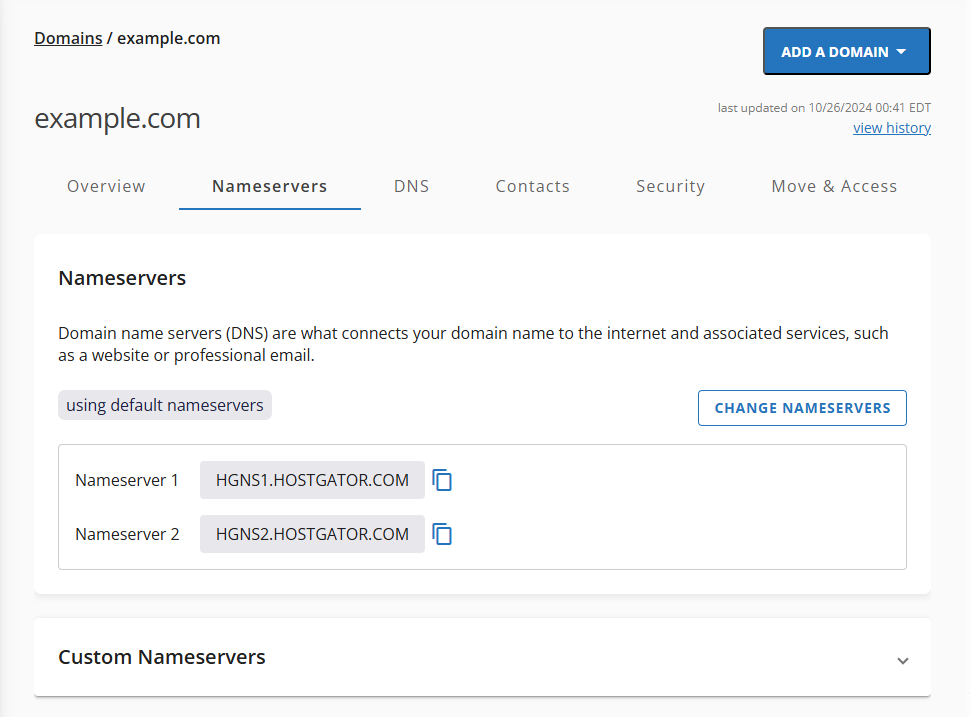Switch to the Overview tab

(106, 186)
